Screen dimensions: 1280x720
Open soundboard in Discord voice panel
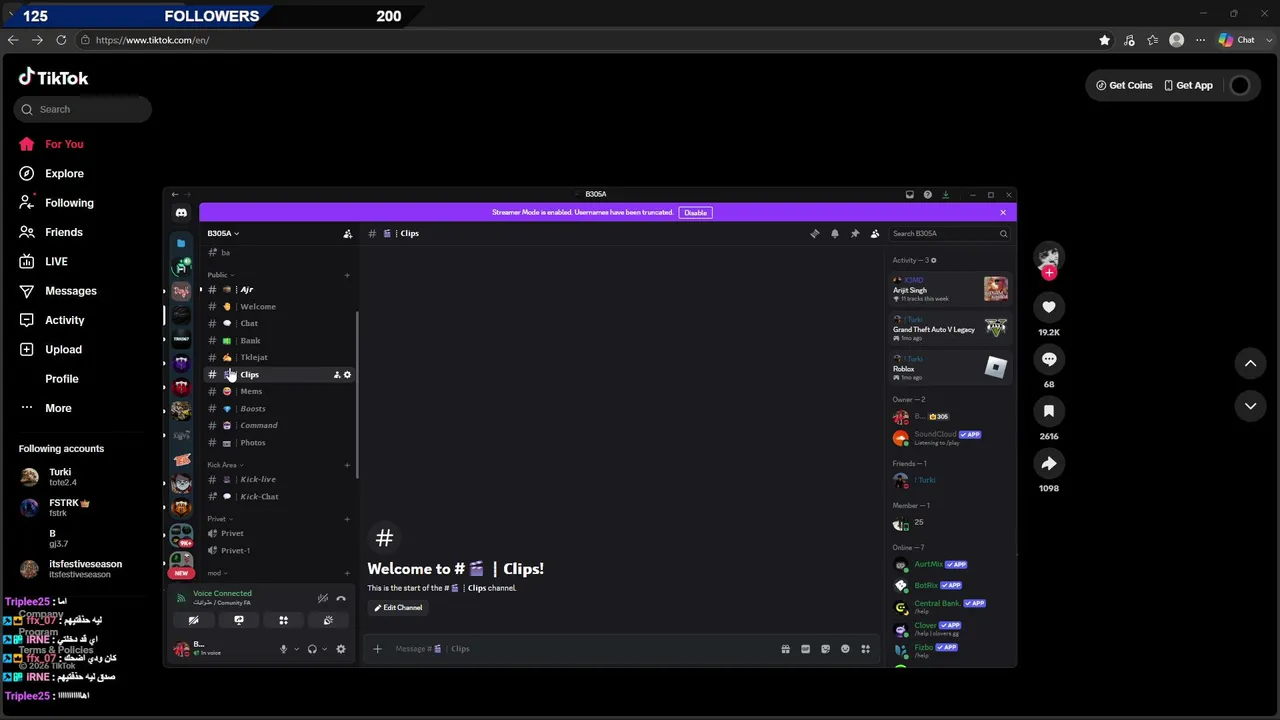pos(328,621)
